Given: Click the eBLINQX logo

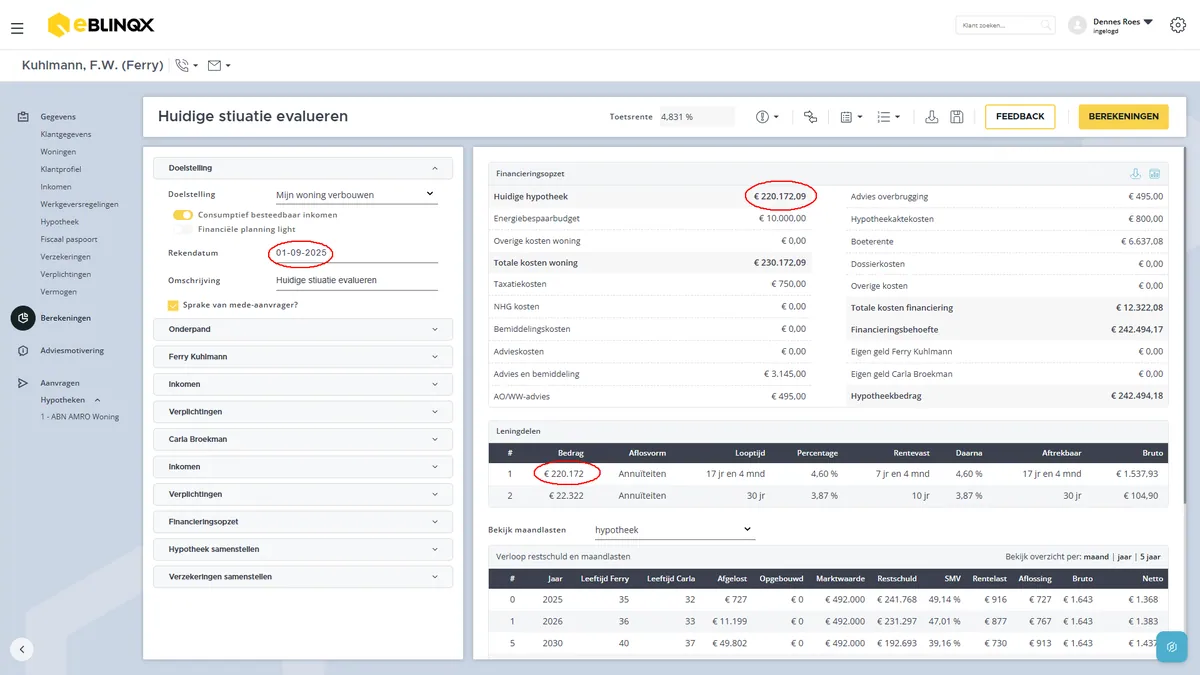Looking at the screenshot, I should [101, 25].
